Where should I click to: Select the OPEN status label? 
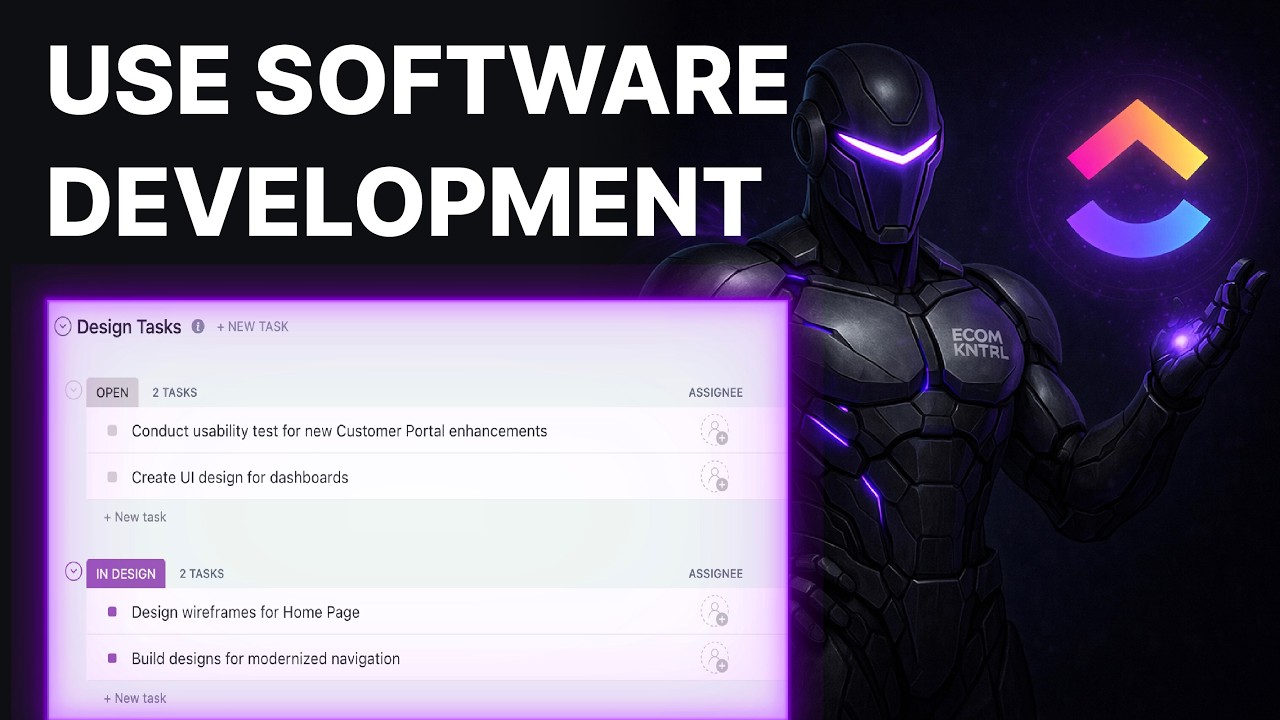(112, 392)
